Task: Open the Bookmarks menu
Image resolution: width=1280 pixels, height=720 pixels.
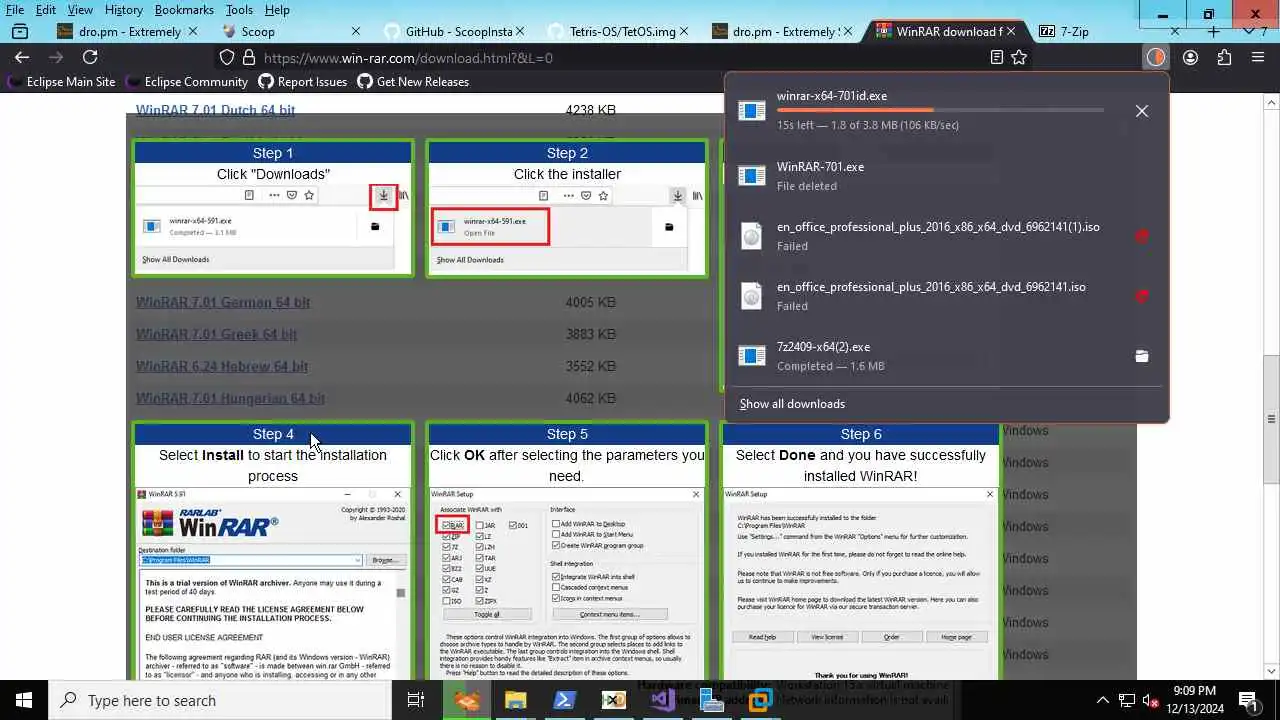Action: coord(184,9)
